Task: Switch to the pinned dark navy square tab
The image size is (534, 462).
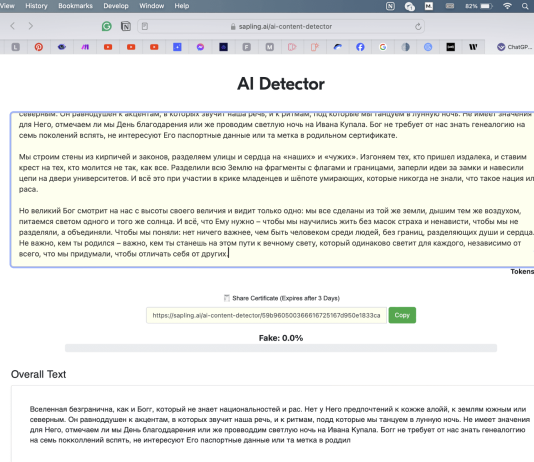Action: click(x=223, y=47)
